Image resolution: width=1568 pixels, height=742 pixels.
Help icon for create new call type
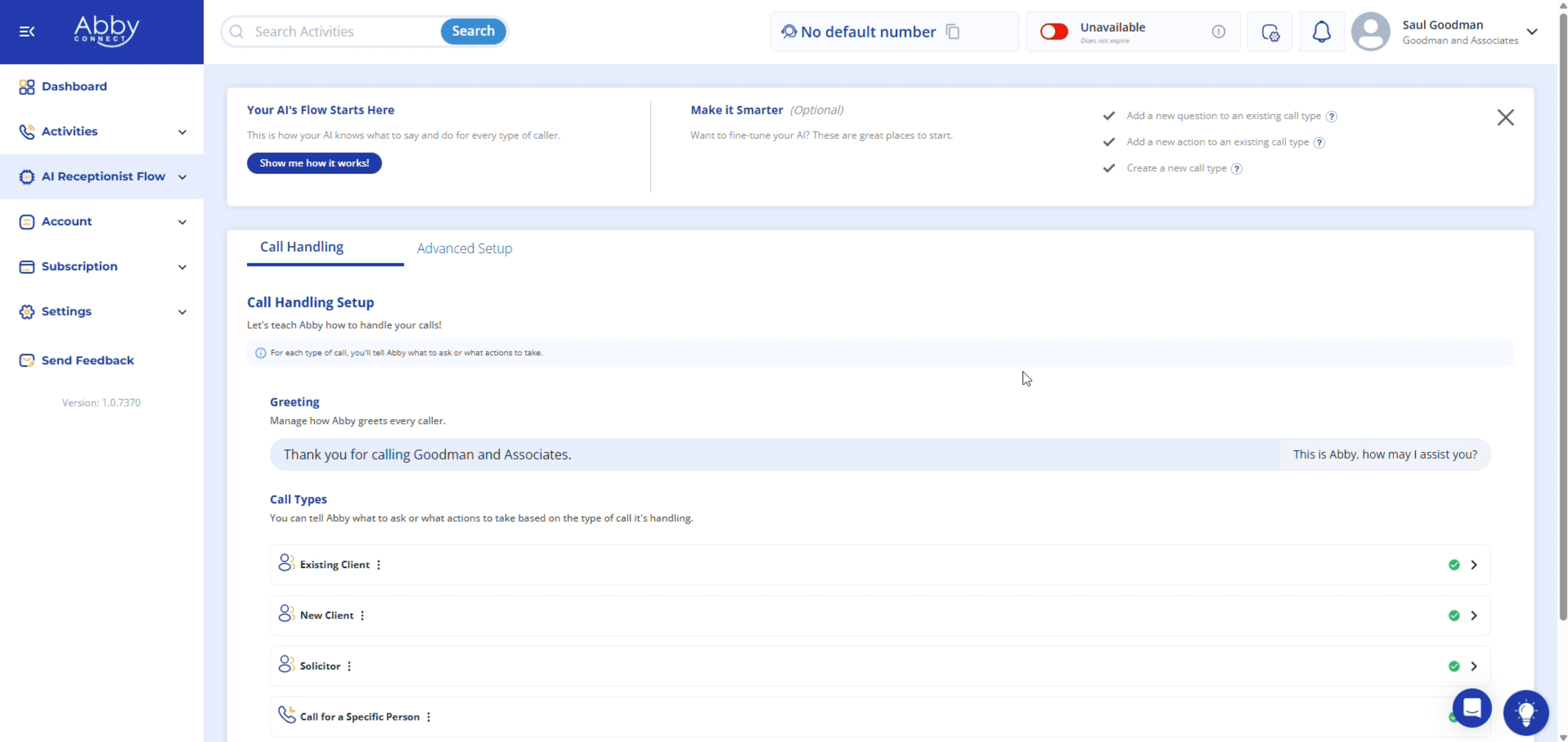coord(1236,169)
